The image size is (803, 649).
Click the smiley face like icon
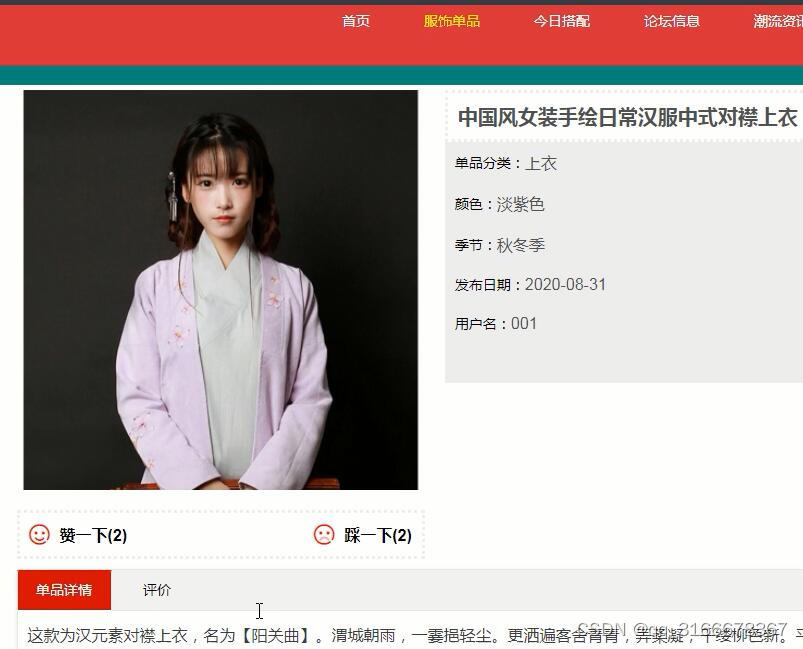(x=39, y=535)
